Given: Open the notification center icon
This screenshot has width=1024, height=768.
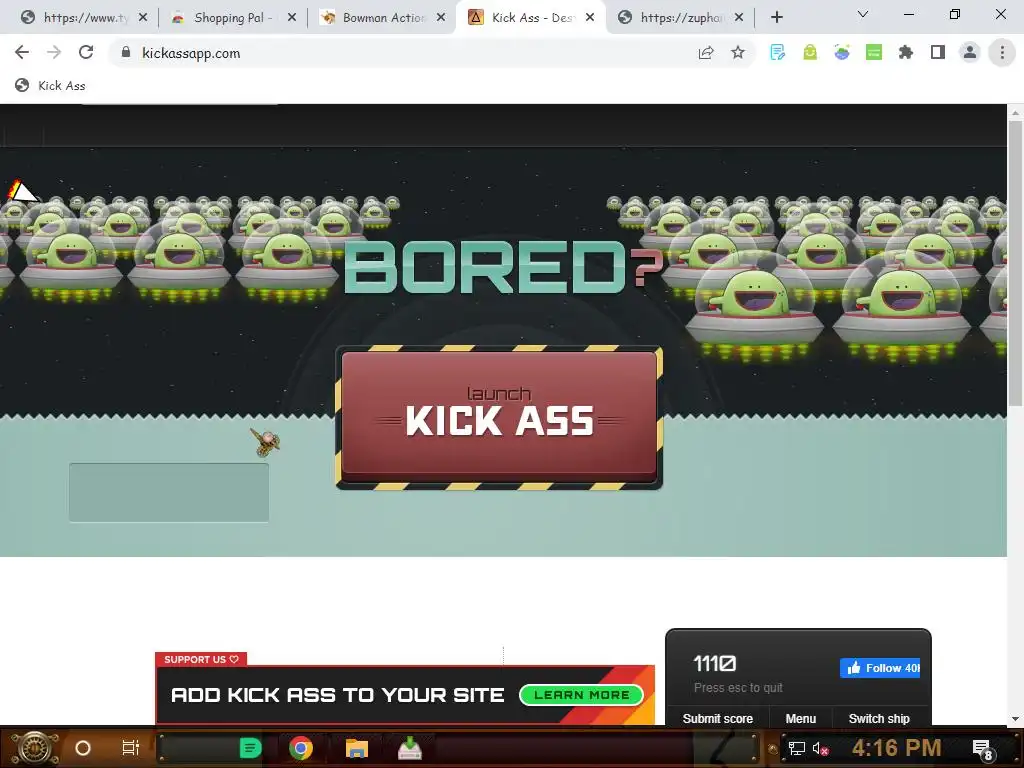Looking at the screenshot, I should 982,748.
